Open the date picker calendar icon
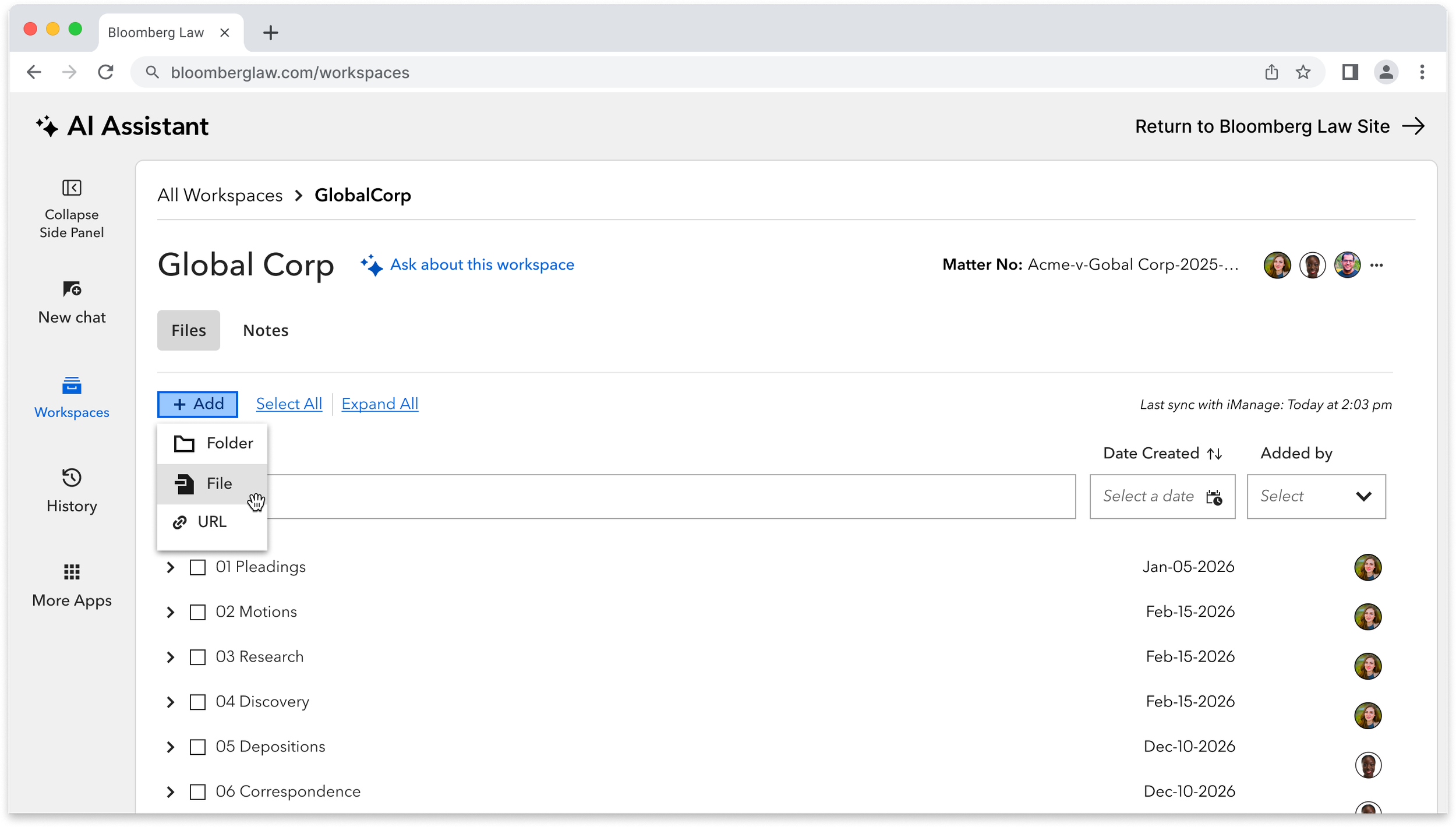The height and width of the screenshot is (827, 1456). [1215, 499]
